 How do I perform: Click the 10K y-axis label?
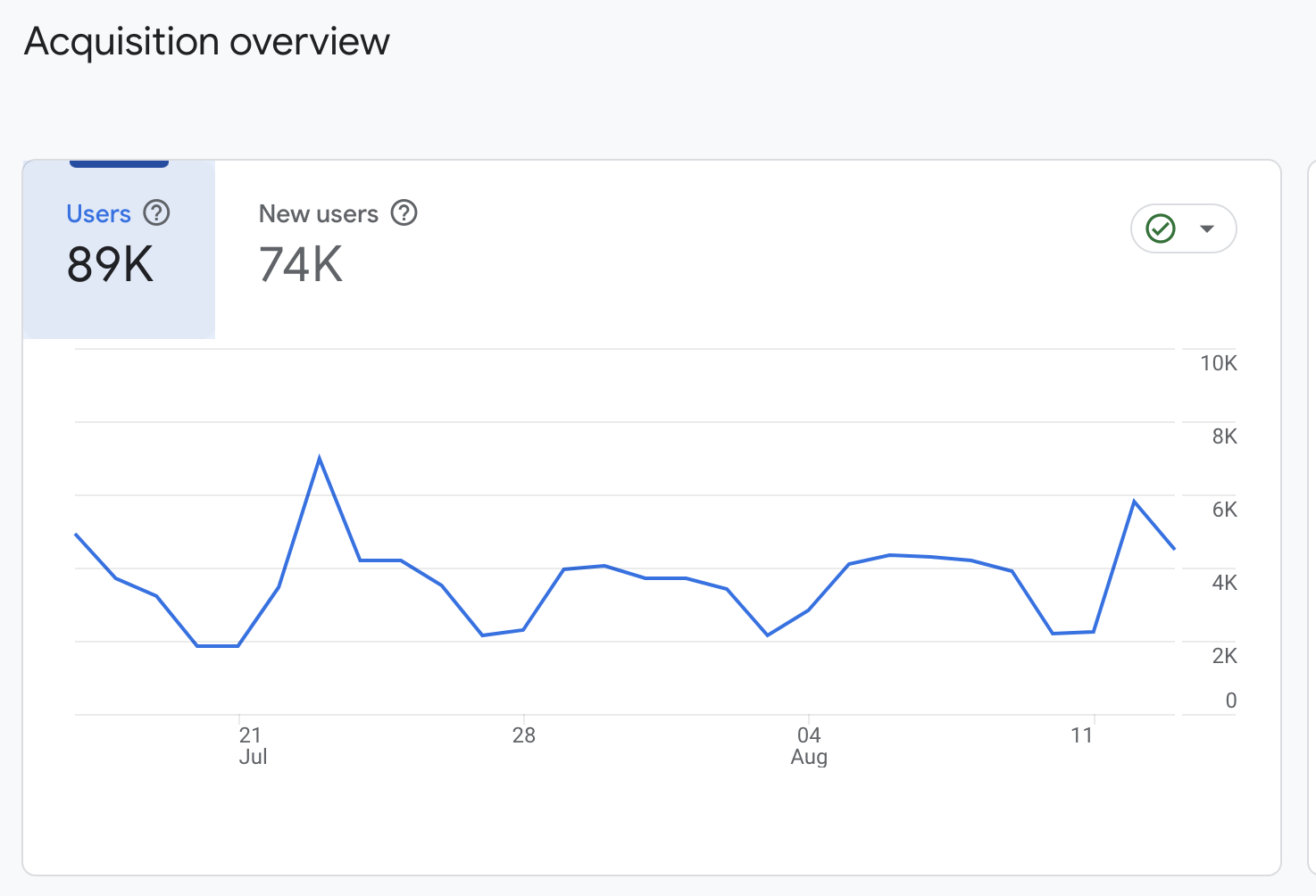pos(1219,363)
